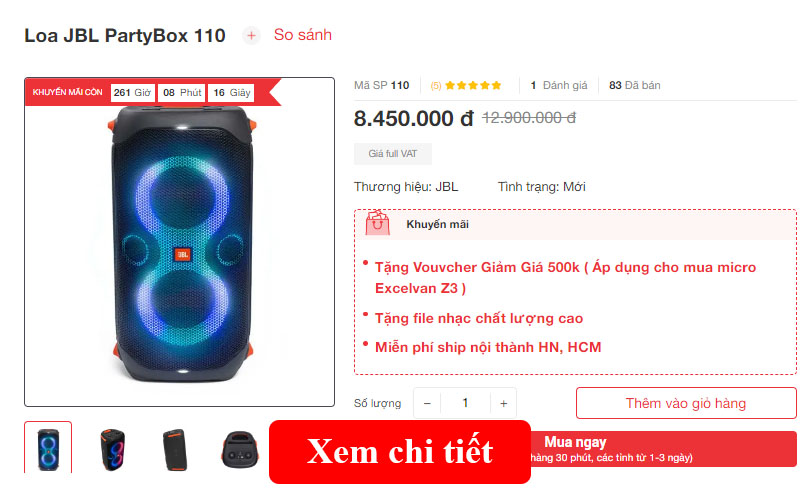Click the Giá full VAT badge
The height and width of the screenshot is (494, 800).
coord(393,154)
